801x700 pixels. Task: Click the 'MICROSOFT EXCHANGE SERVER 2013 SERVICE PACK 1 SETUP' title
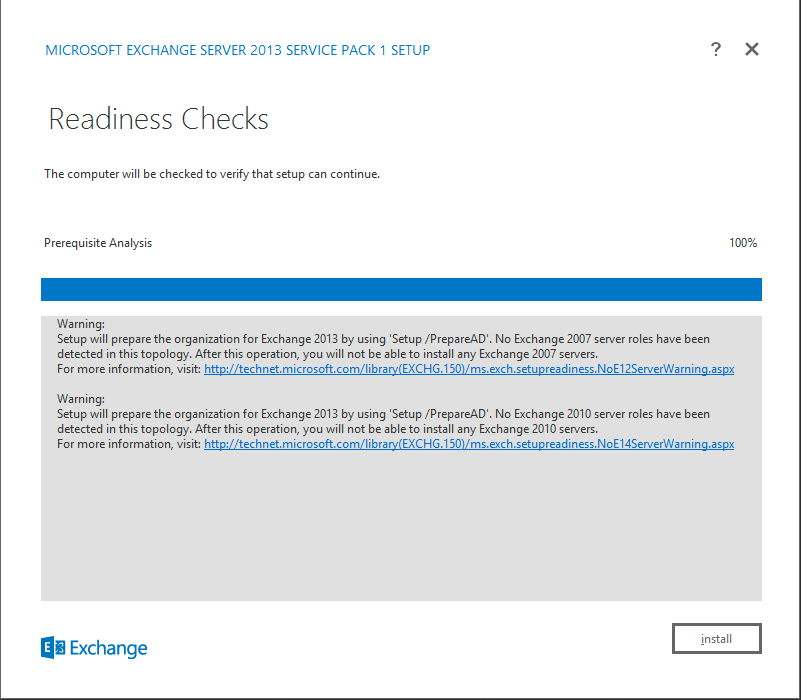[238, 50]
